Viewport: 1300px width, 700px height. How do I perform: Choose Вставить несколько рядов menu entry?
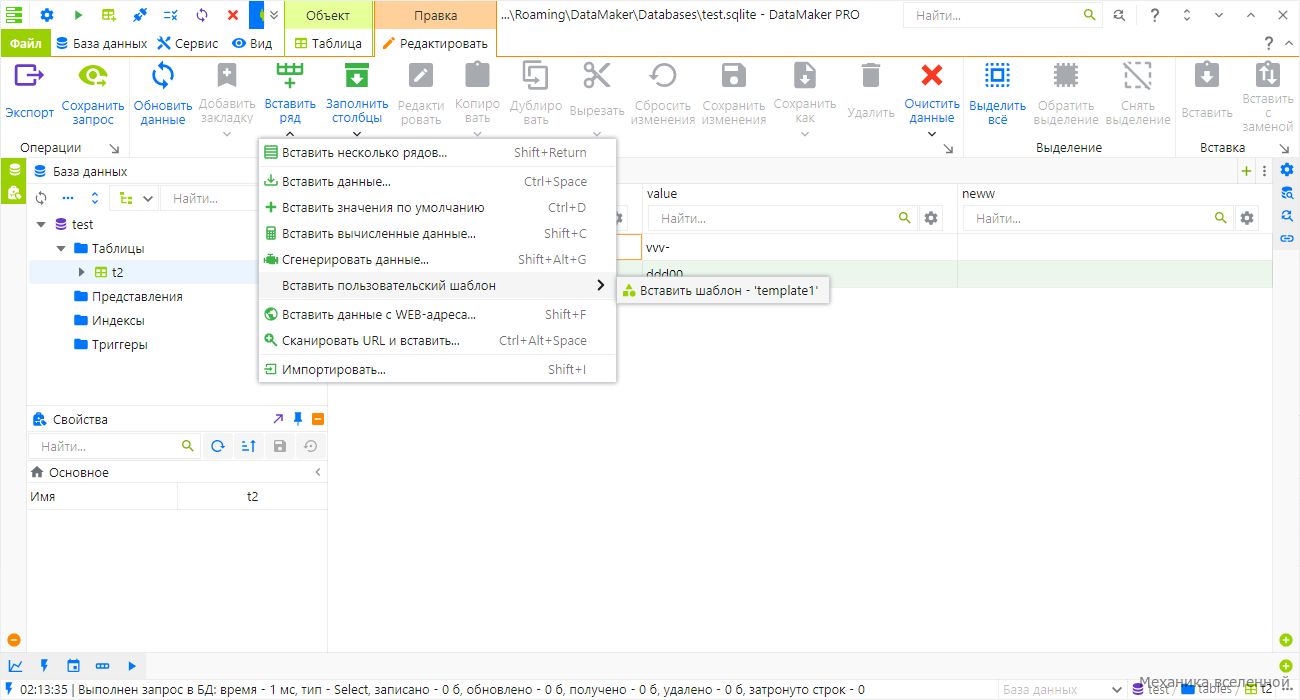(x=437, y=153)
